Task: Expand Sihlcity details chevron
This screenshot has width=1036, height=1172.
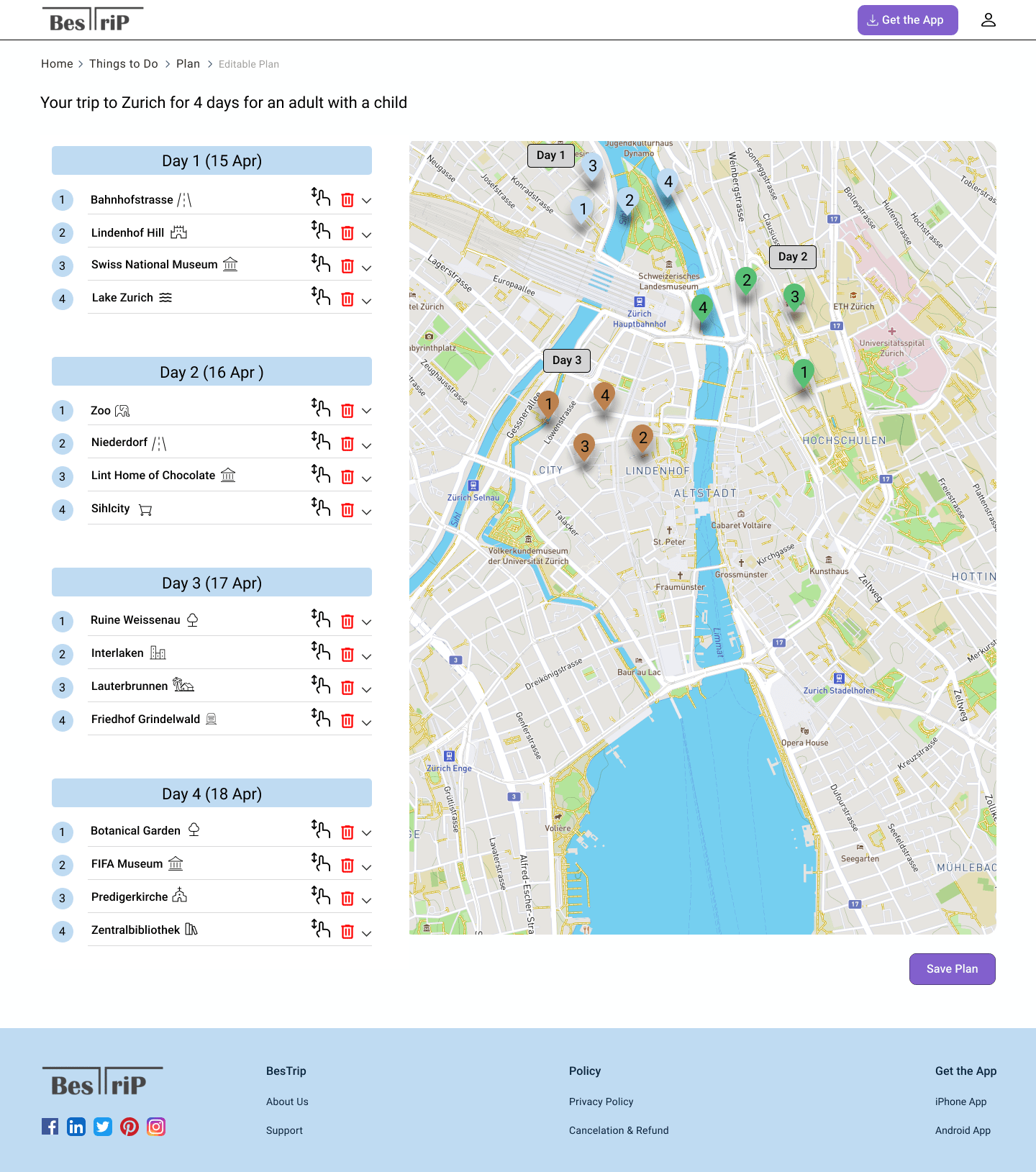Action: click(x=367, y=512)
